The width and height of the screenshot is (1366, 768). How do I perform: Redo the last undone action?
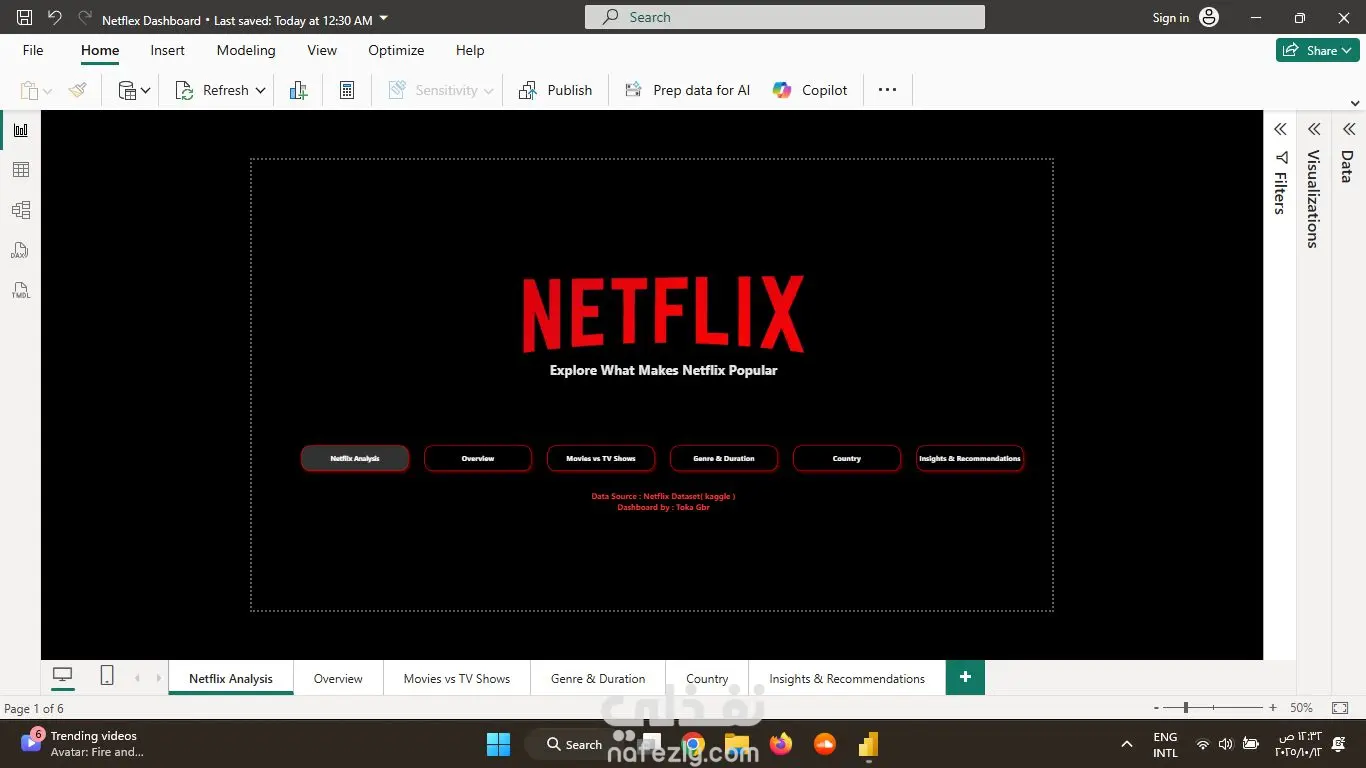(x=84, y=18)
